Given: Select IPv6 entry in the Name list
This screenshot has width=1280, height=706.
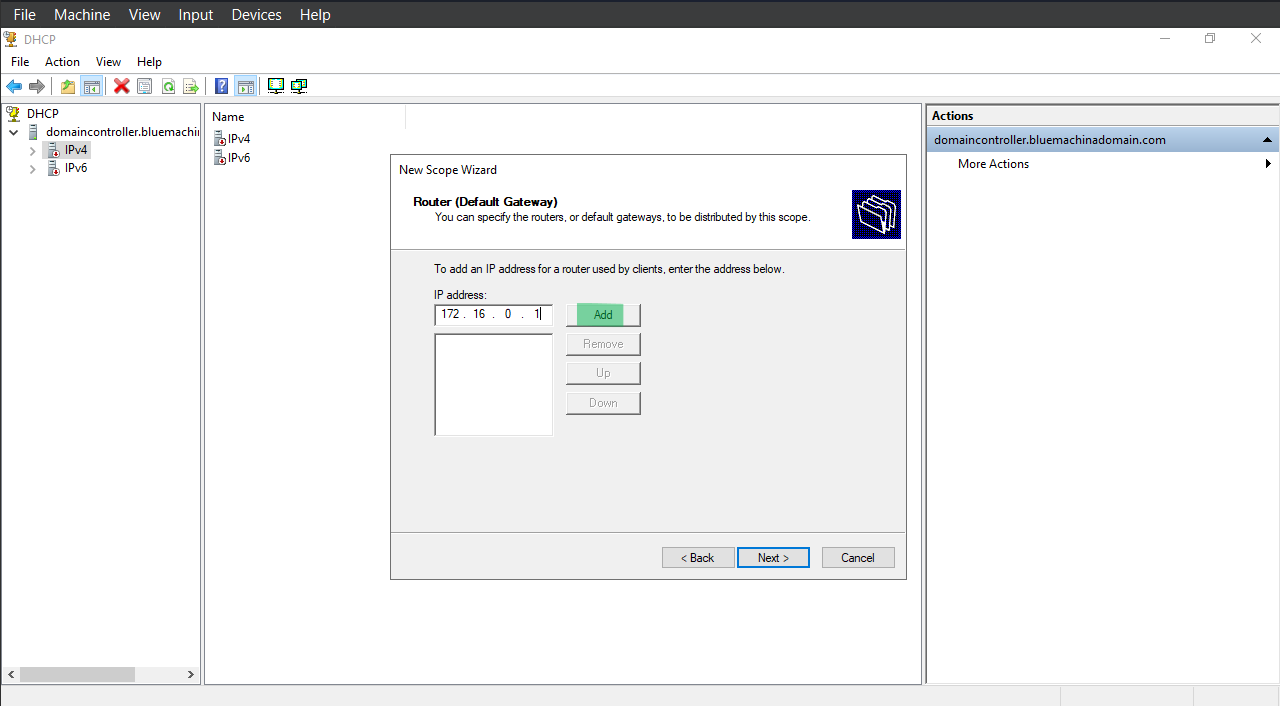Looking at the screenshot, I should tap(239, 158).
